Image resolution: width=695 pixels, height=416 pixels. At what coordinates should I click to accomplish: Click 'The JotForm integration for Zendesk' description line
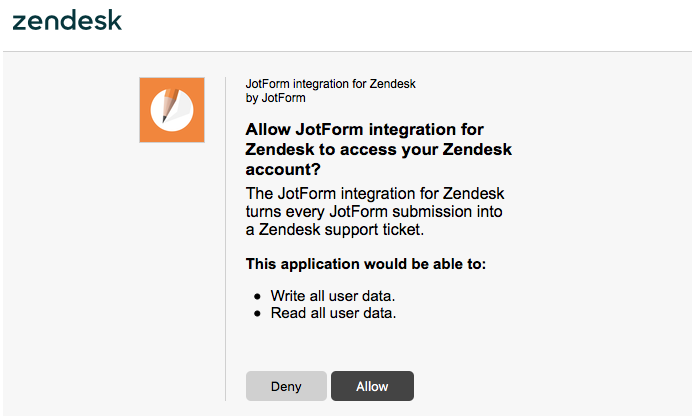[x=374, y=192]
